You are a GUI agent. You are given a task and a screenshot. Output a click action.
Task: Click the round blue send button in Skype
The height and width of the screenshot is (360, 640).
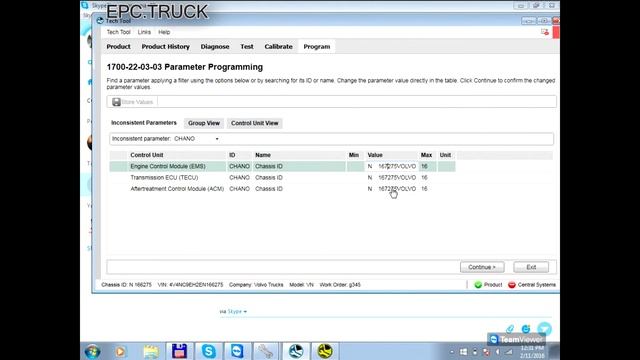(544, 329)
